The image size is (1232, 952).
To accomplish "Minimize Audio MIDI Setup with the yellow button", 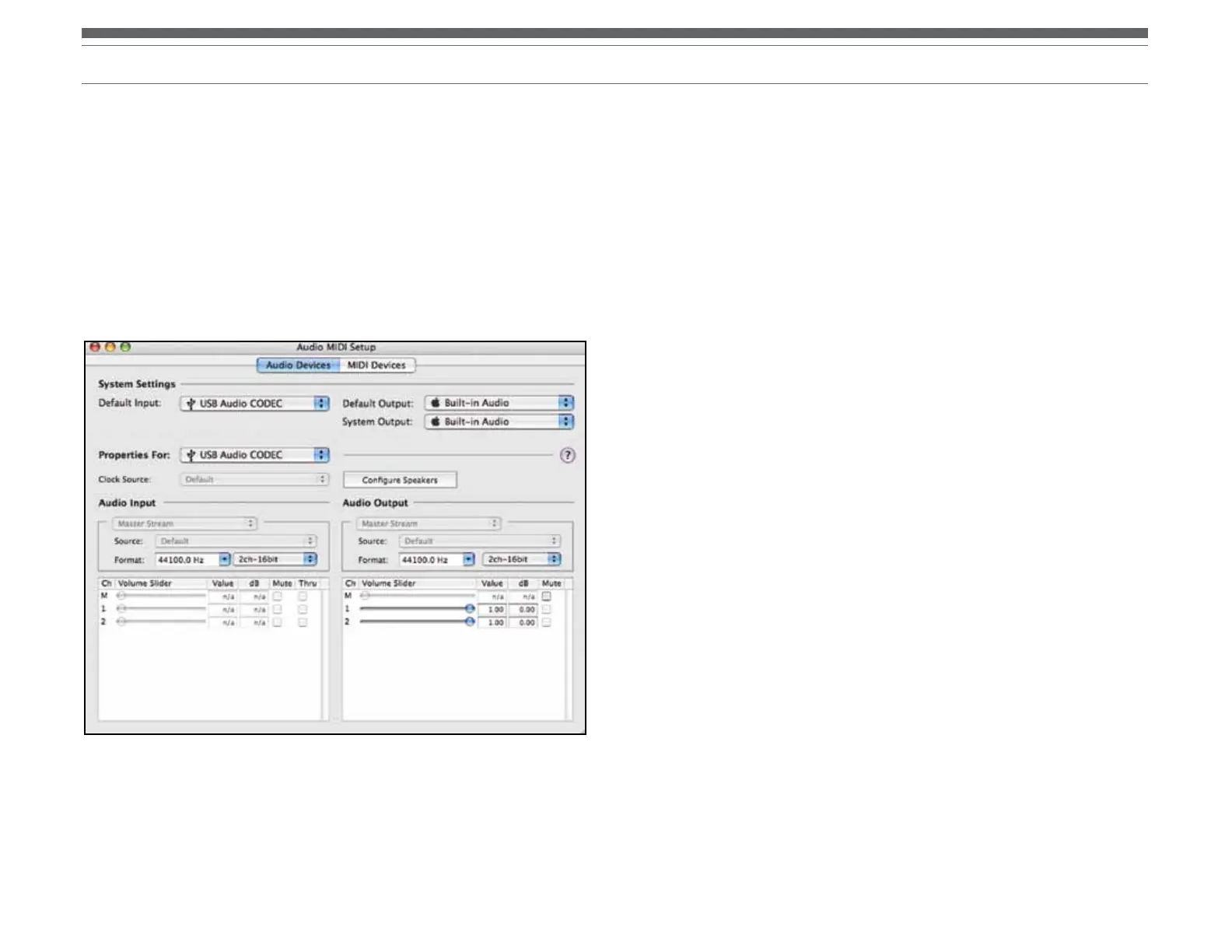I will pyautogui.click(x=110, y=348).
